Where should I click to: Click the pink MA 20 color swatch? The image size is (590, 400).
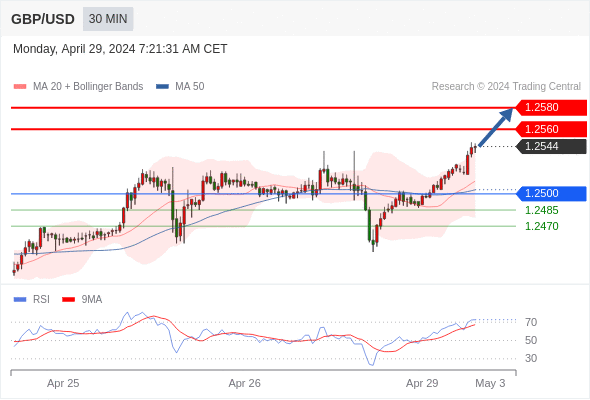20,87
